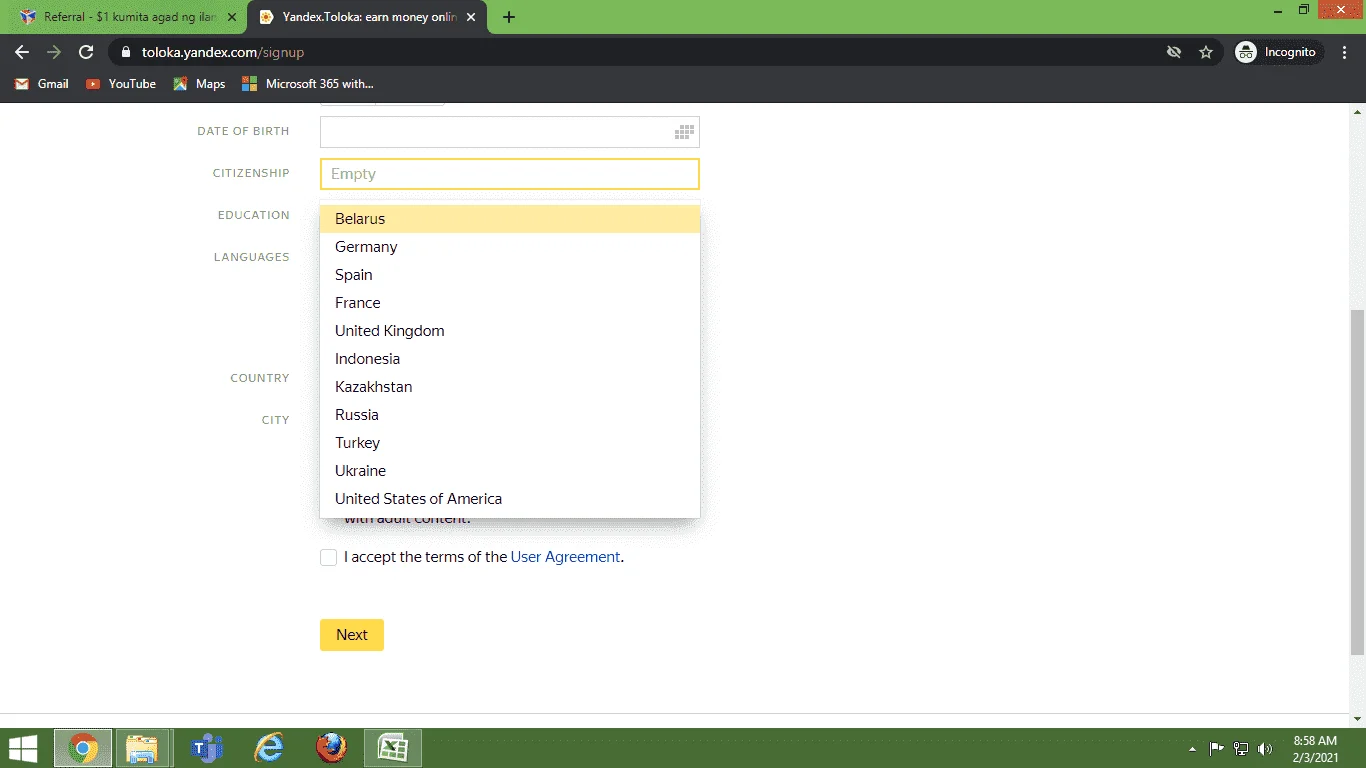The image size is (1366, 768).
Task: Reload the Toloka signup page
Action: (x=86, y=52)
